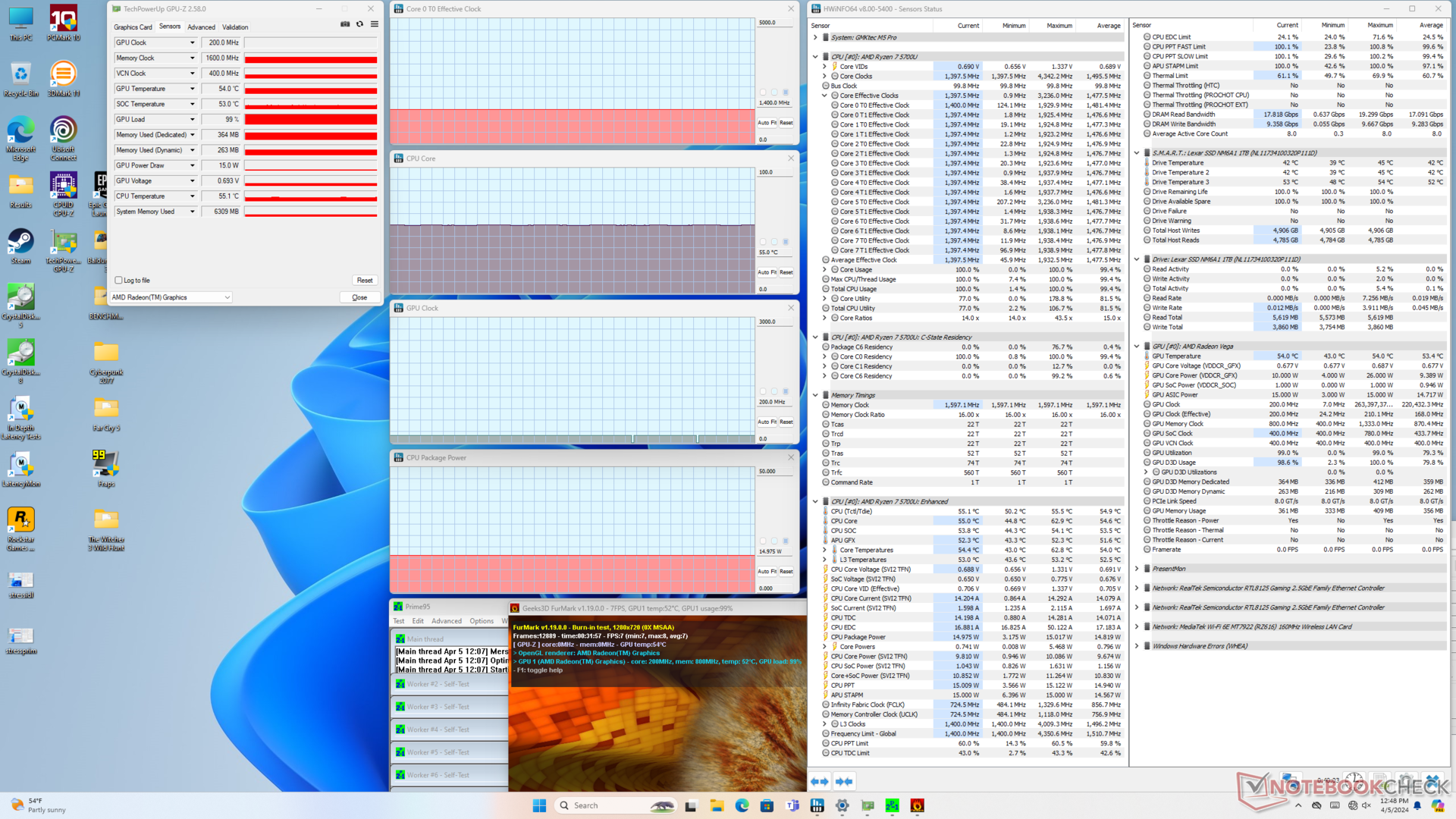Open the Prime95 Options menu
The height and width of the screenshot is (819, 1456).
(x=481, y=621)
